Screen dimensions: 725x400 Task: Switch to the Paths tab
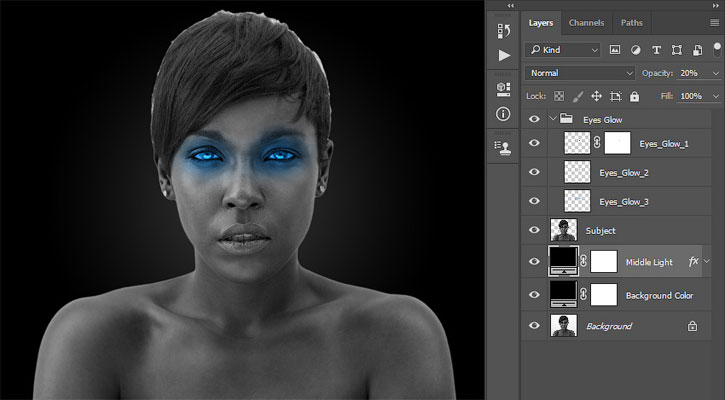pos(632,23)
